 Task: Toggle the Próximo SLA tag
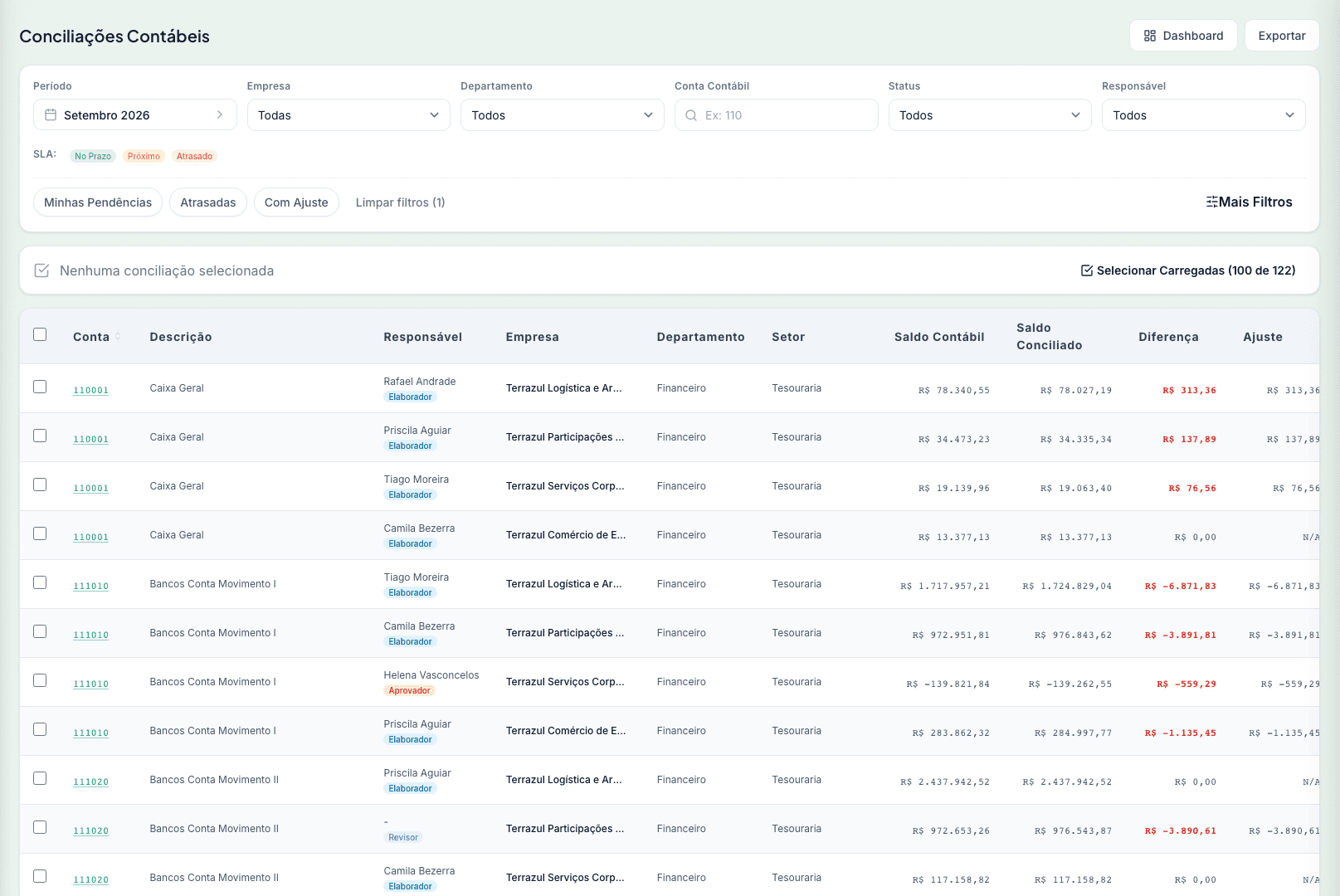(x=144, y=156)
